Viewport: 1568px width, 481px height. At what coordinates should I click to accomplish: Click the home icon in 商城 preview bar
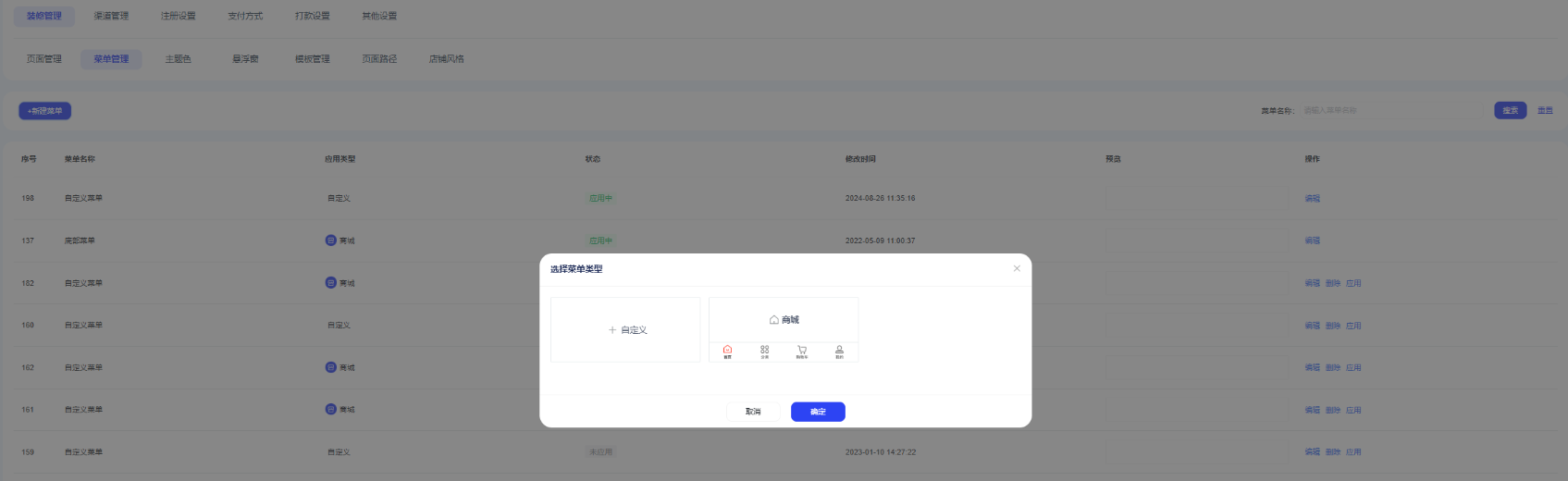(727, 351)
